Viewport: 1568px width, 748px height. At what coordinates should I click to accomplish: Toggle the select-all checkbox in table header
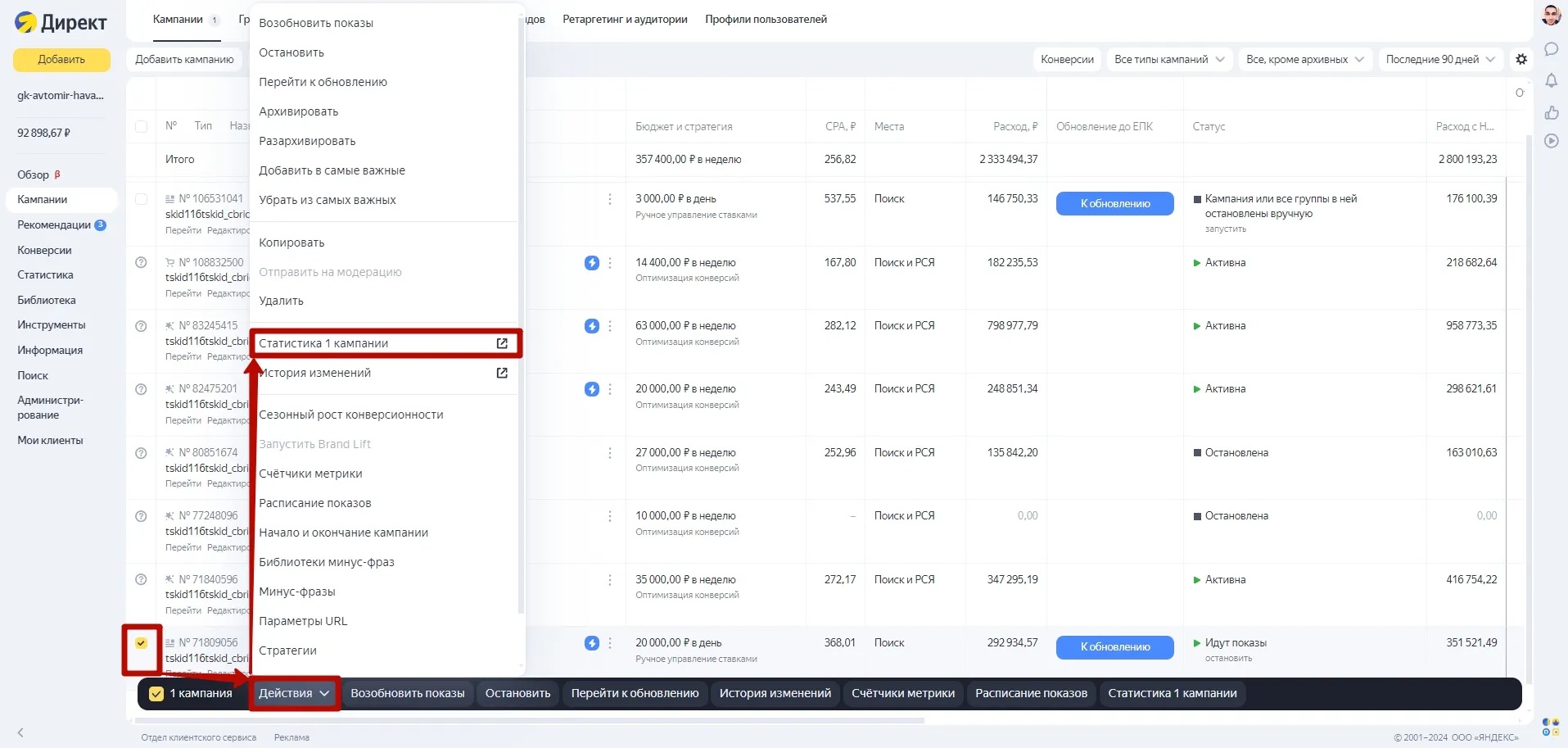141,126
